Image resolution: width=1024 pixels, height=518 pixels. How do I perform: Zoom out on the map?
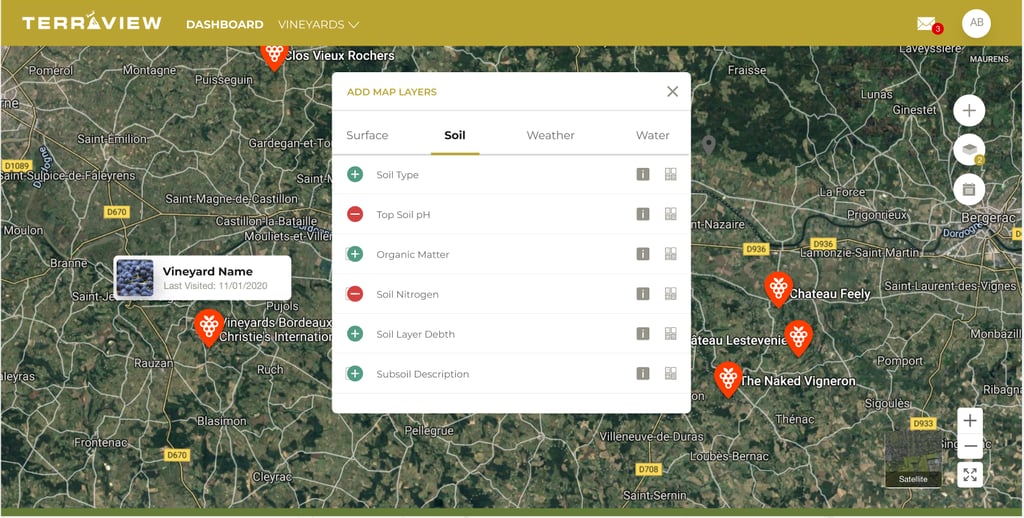(x=970, y=446)
